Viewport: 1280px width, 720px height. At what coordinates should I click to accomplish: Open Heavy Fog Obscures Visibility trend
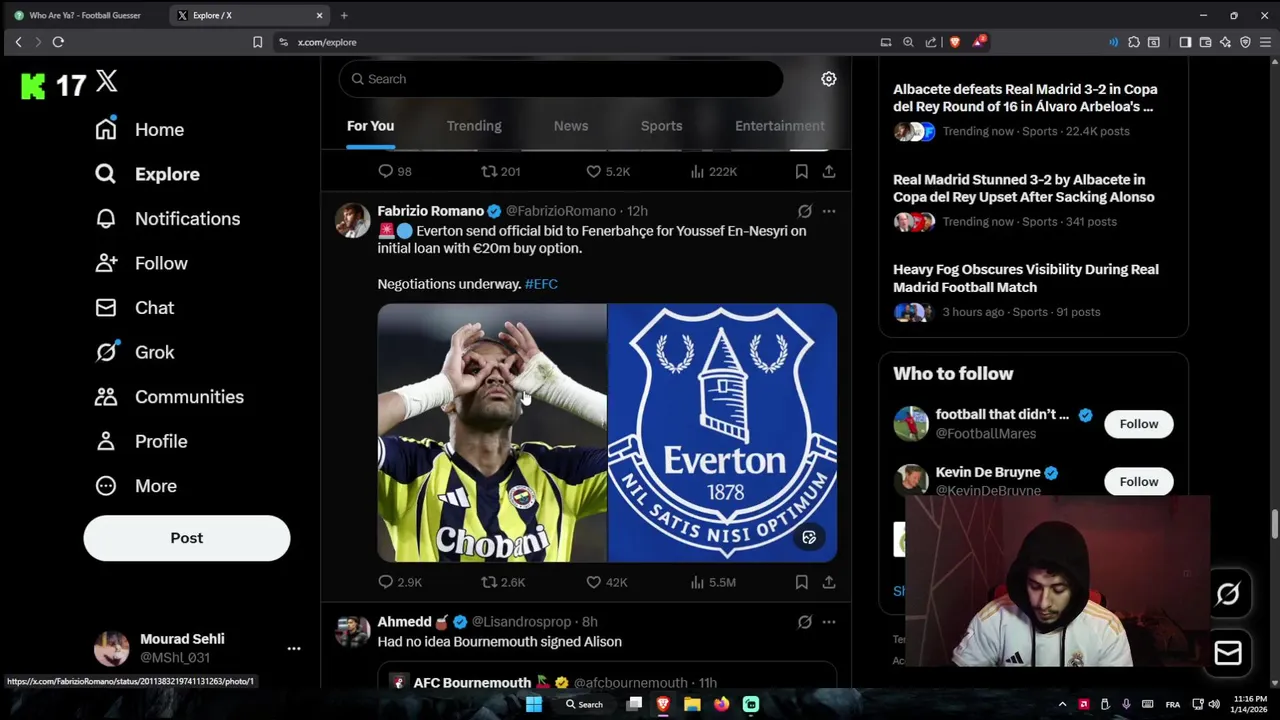(x=1026, y=278)
